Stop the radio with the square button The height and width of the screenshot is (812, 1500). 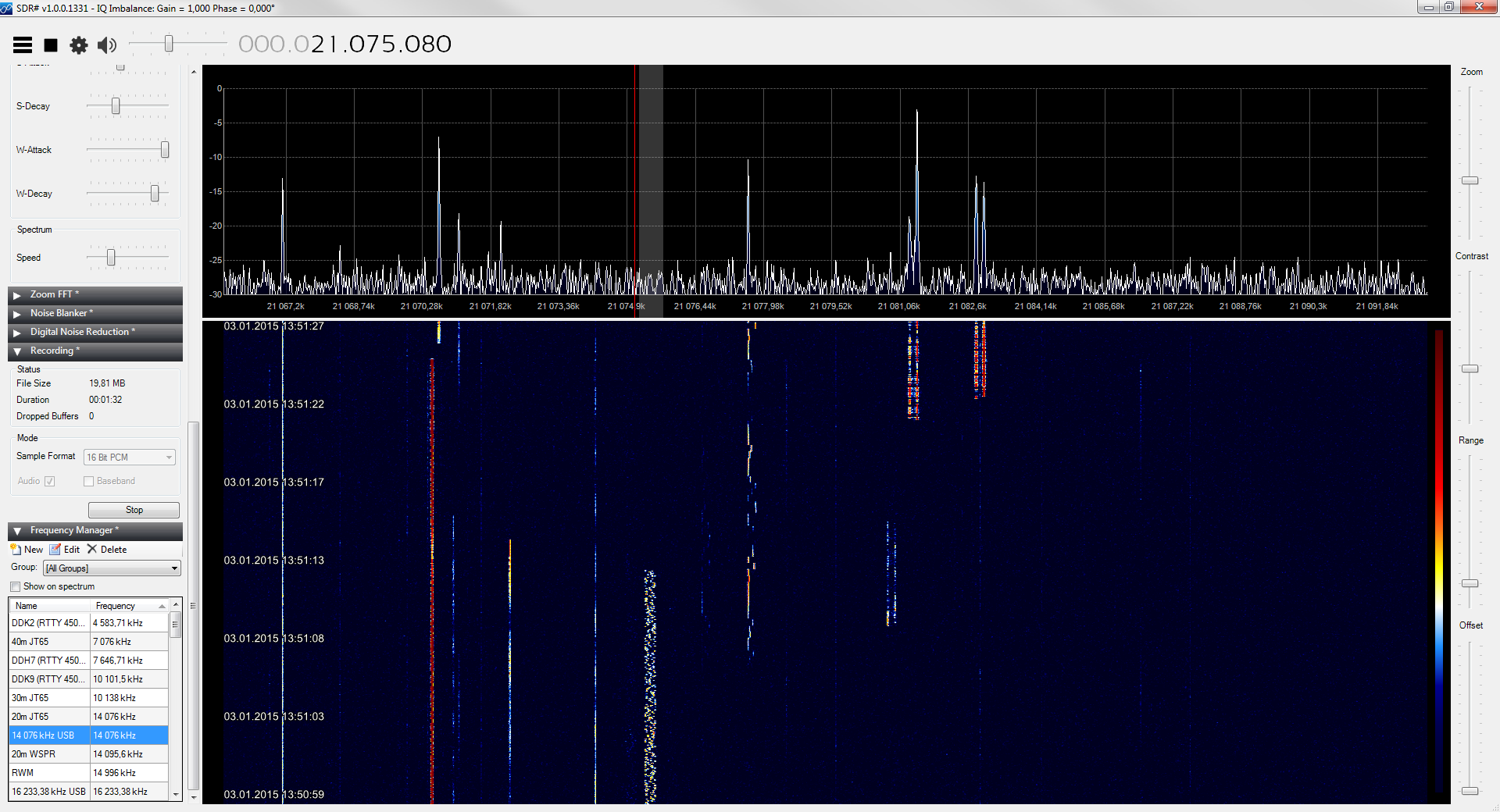[51, 45]
